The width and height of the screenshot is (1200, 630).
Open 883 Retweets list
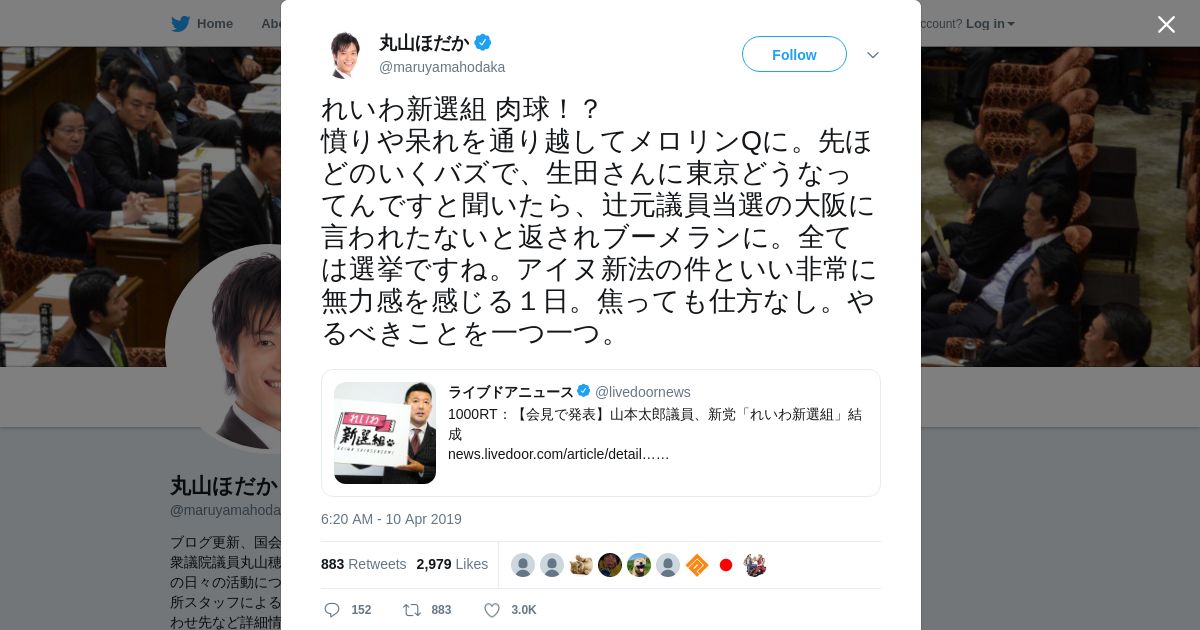[363, 564]
